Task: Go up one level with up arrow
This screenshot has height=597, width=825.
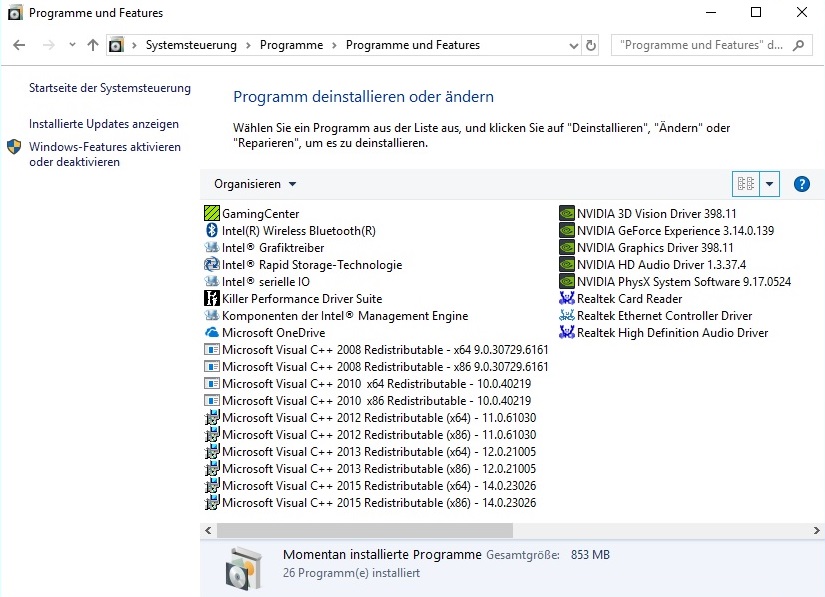Action: coord(93,45)
